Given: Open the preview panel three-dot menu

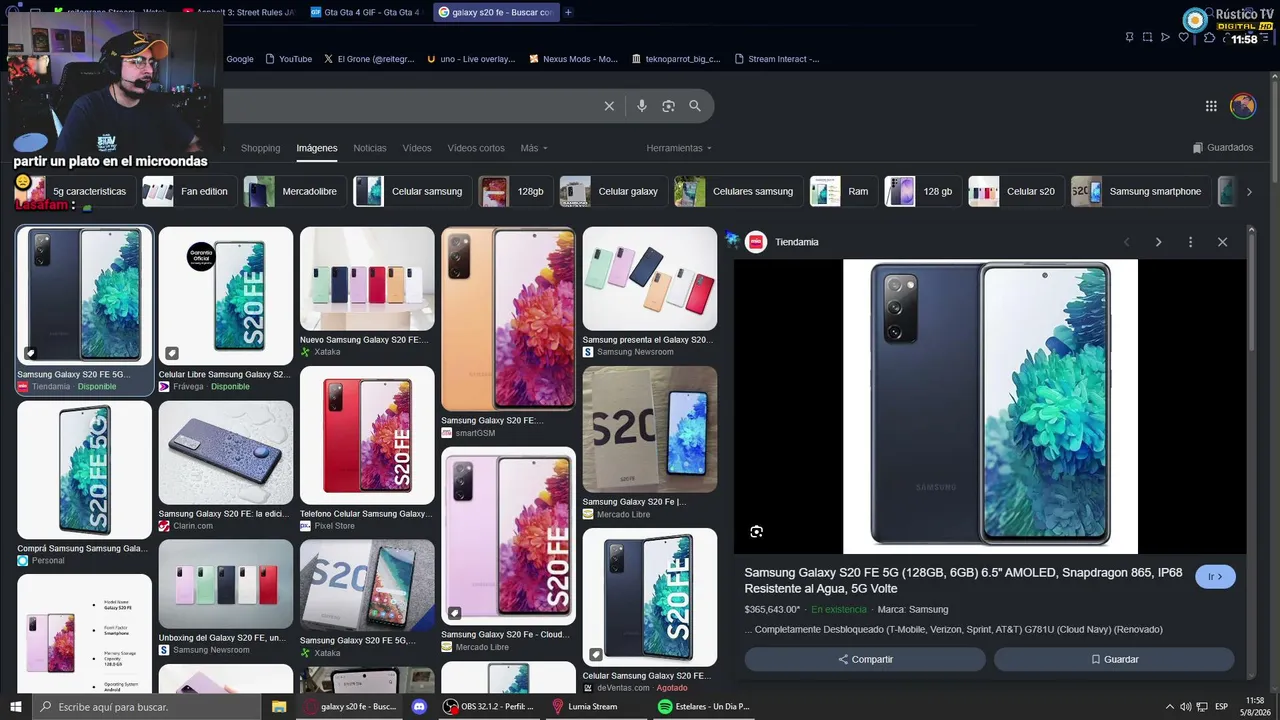Looking at the screenshot, I should coord(1190,242).
